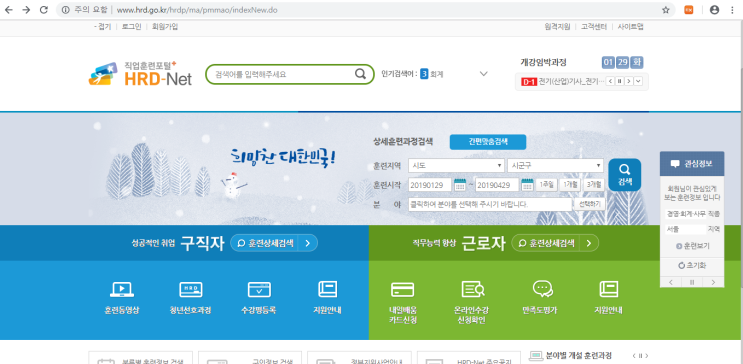Click the popular keyword 회계

[x=436, y=74]
